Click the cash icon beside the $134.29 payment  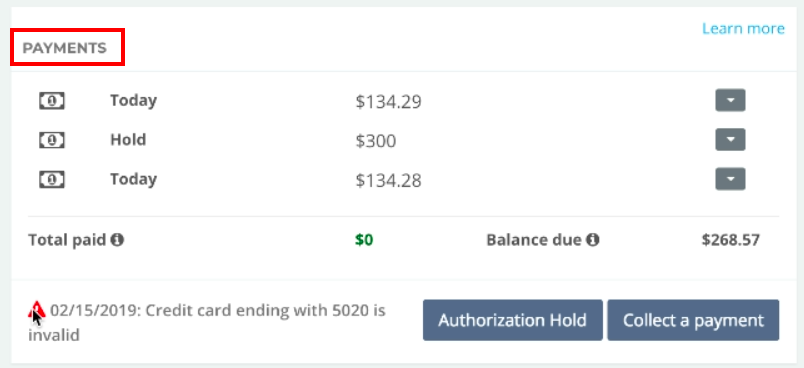52,100
